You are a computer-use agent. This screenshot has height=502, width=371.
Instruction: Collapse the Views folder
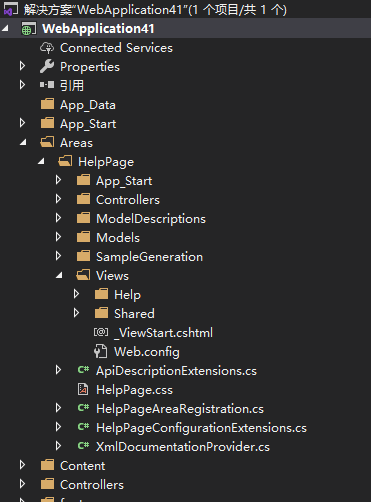coord(59,276)
